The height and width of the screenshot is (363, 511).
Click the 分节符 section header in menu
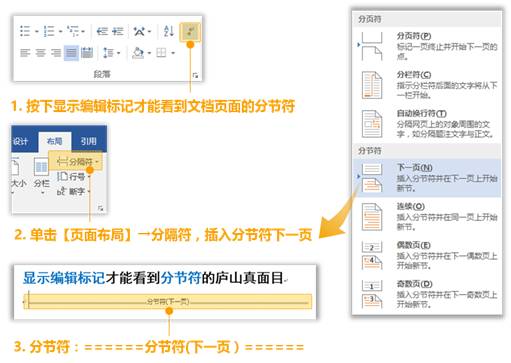370,151
